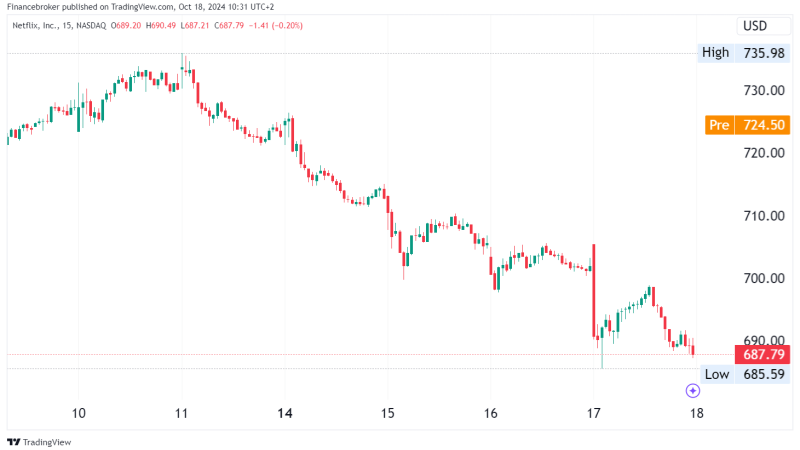Click the 15 interval indicator in legend

67,26
